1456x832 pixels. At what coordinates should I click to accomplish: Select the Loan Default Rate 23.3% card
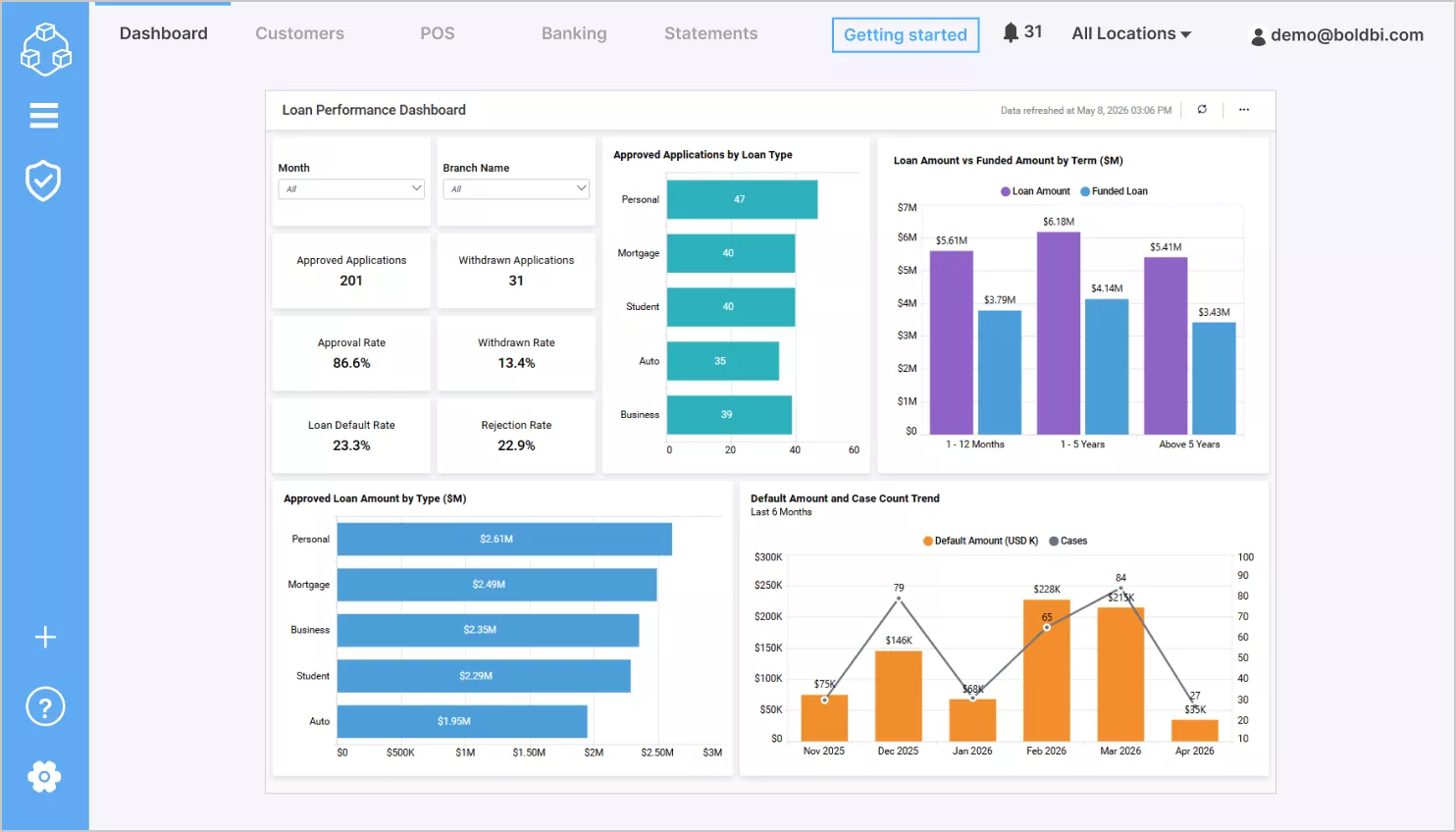click(x=351, y=436)
